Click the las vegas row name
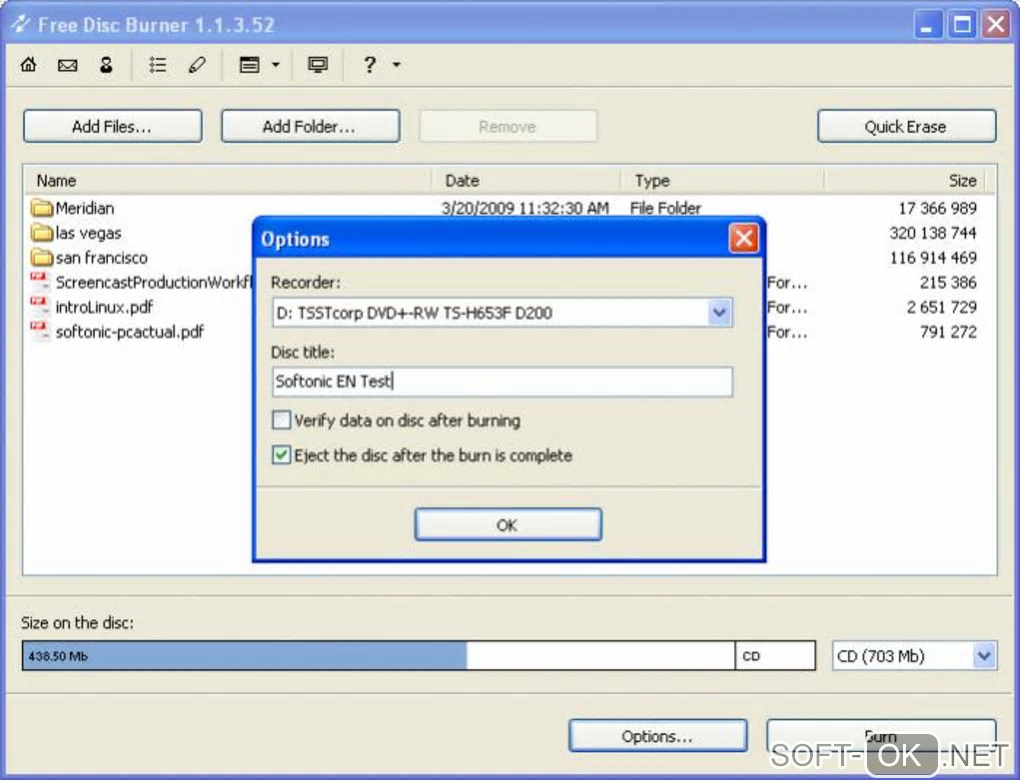The image size is (1020, 780). pyautogui.click(x=88, y=233)
